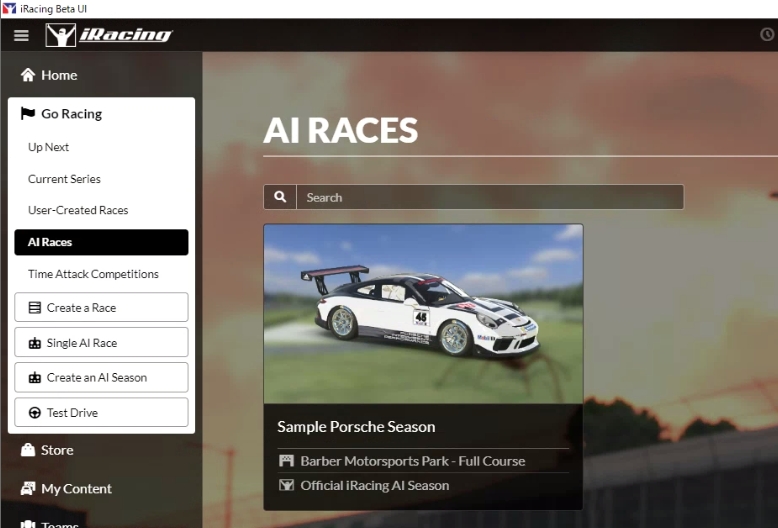Image resolution: width=778 pixels, height=528 pixels.
Task: Click the Create a Race button
Action: [x=101, y=307]
